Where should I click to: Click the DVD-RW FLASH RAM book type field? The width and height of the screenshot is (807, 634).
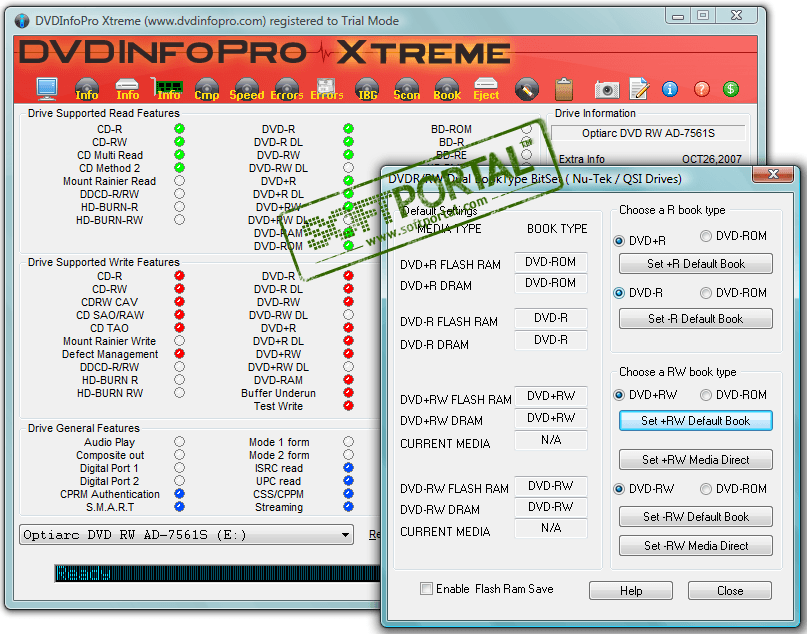click(551, 485)
